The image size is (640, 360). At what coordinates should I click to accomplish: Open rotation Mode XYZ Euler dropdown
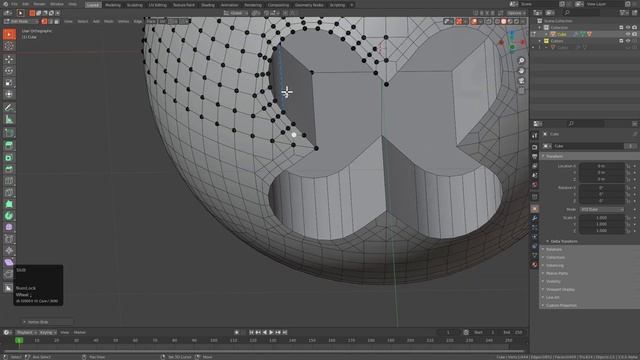coord(602,209)
